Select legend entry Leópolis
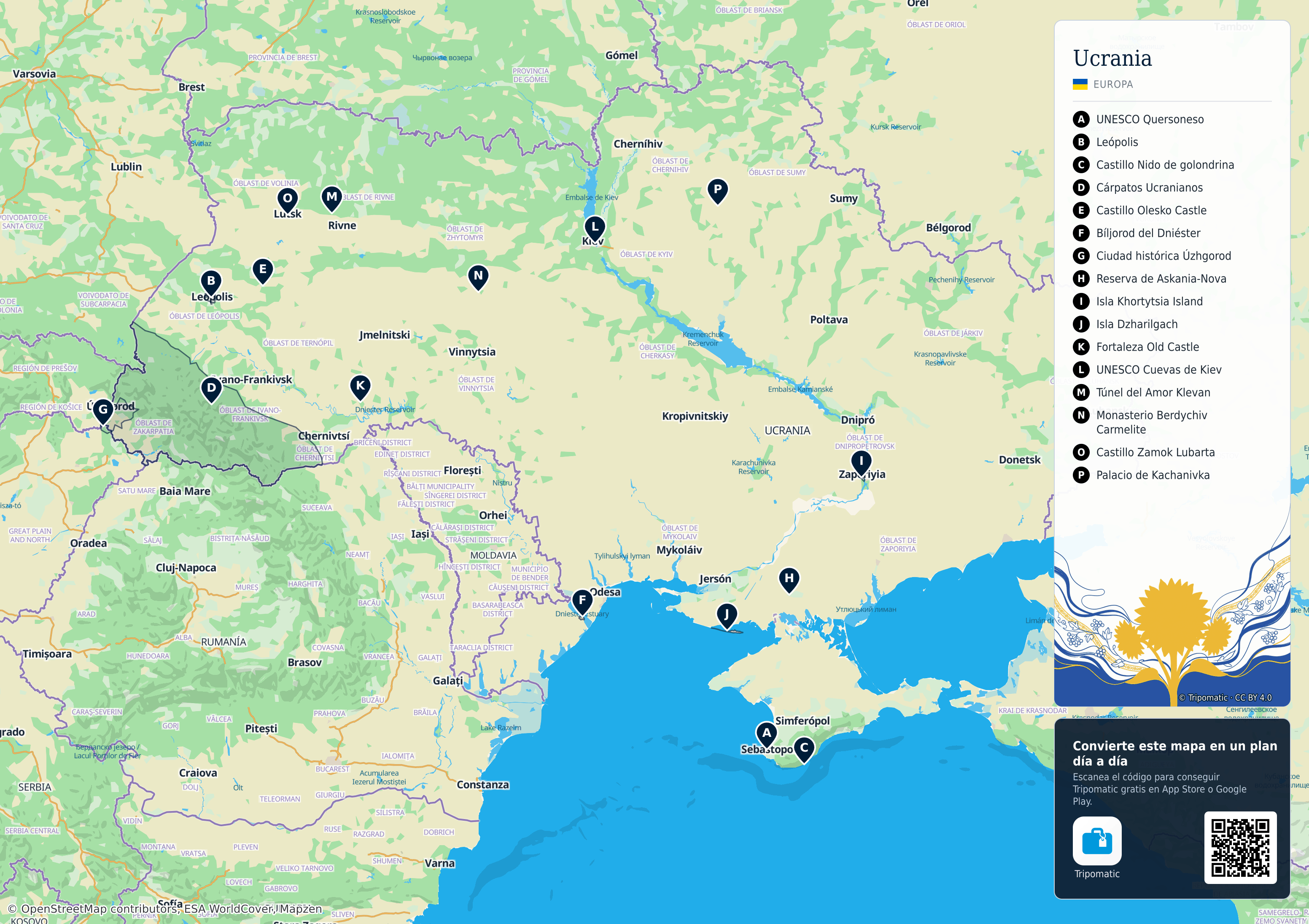The image size is (1309, 924). click(x=1117, y=142)
